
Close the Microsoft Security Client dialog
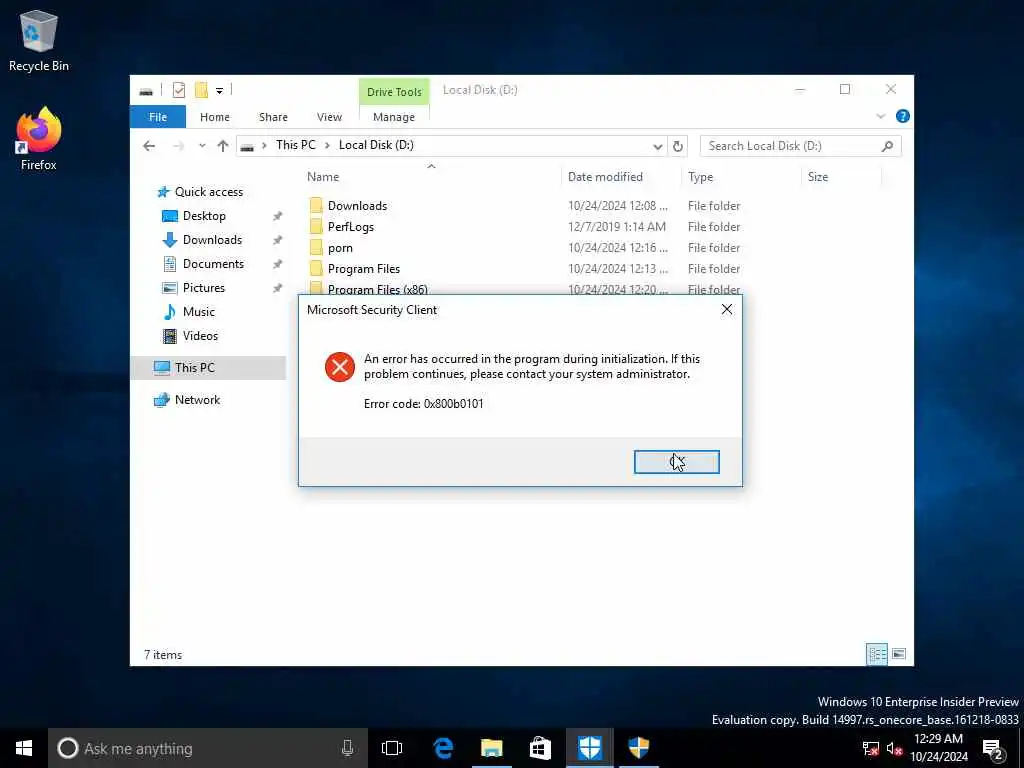[726, 310]
